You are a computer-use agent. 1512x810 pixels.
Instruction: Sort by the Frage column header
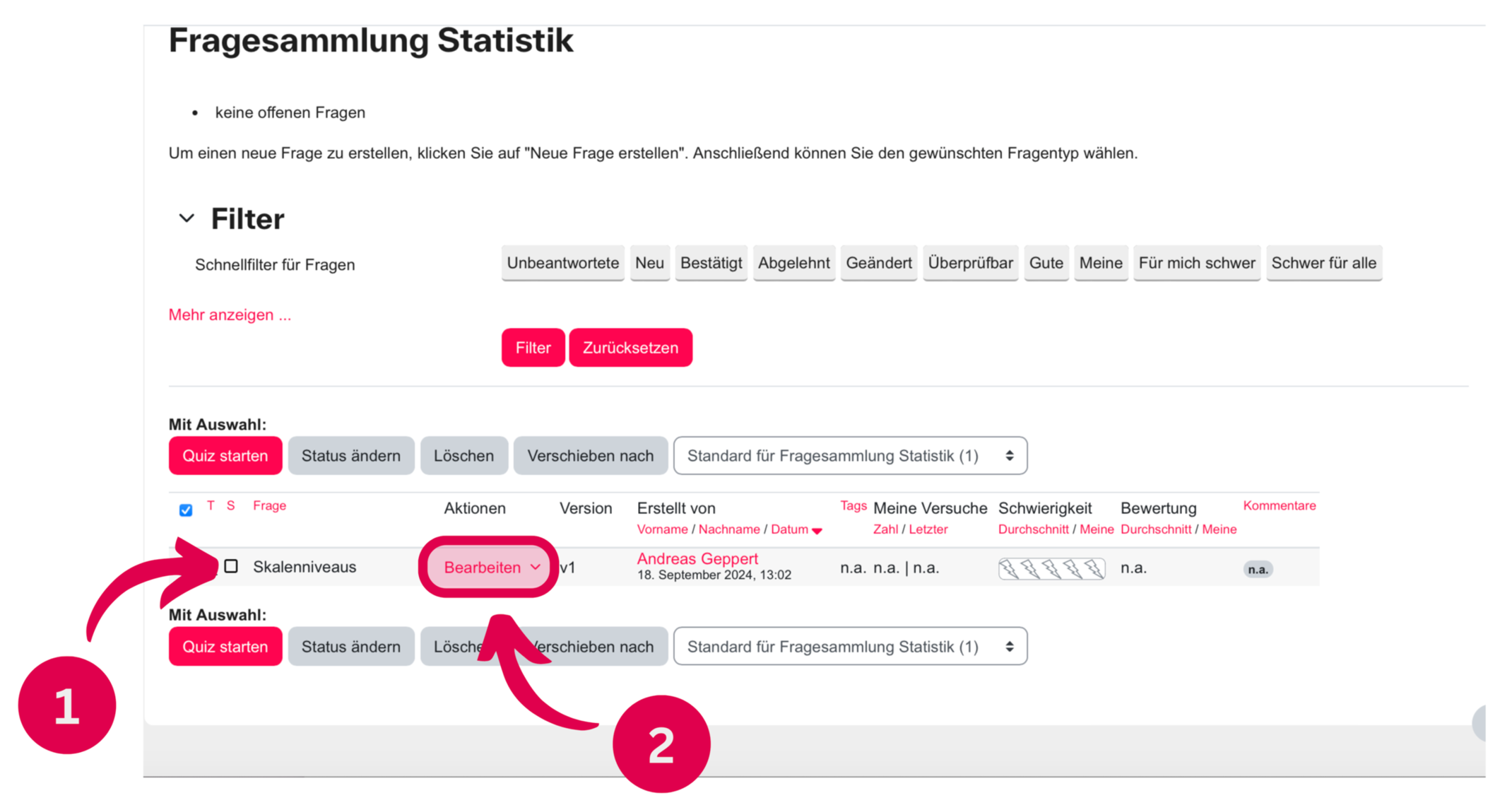coord(269,505)
